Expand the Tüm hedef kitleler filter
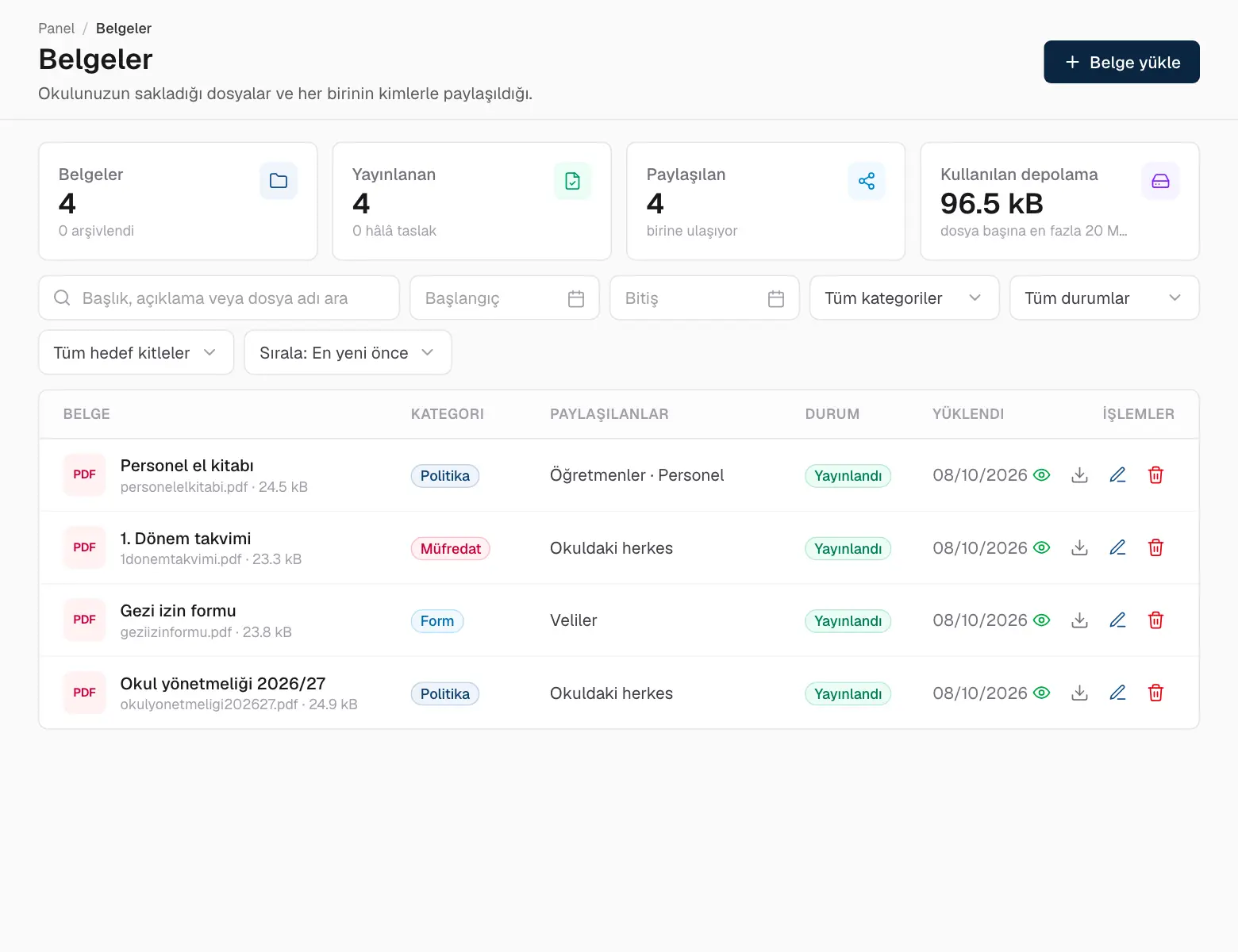1238x952 pixels. 136,352
